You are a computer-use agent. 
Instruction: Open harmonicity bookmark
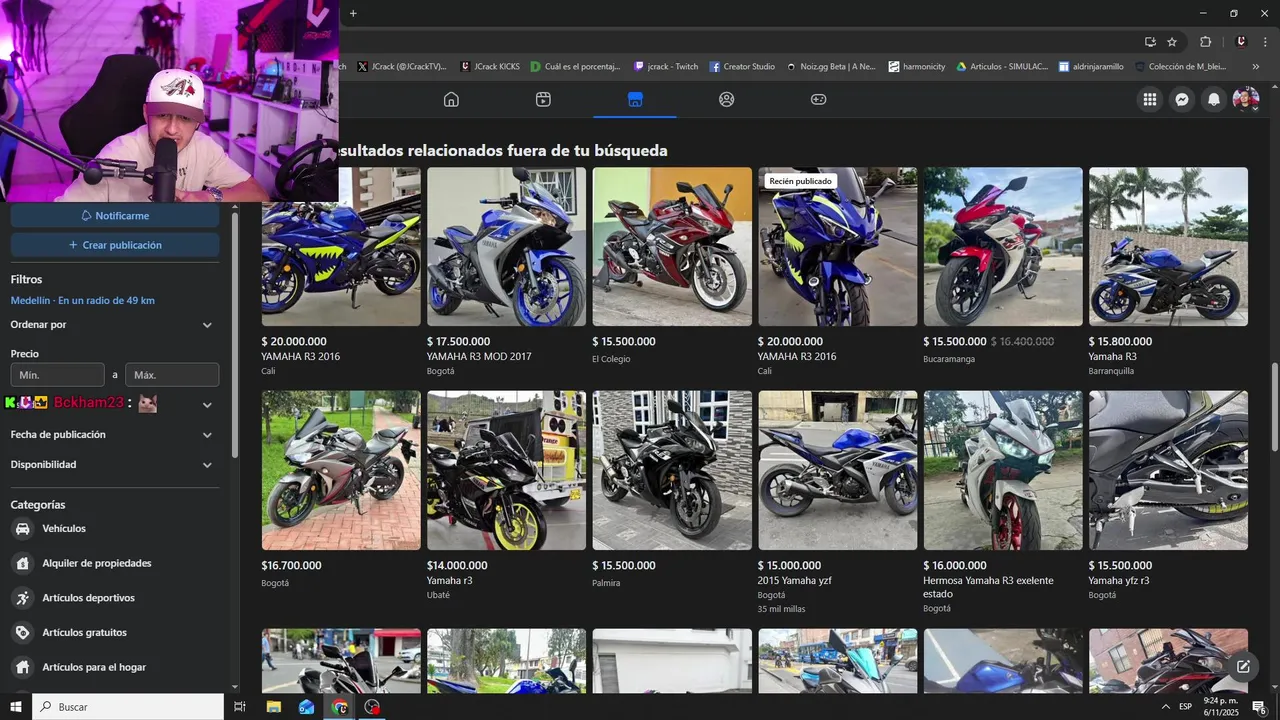[x=916, y=67]
